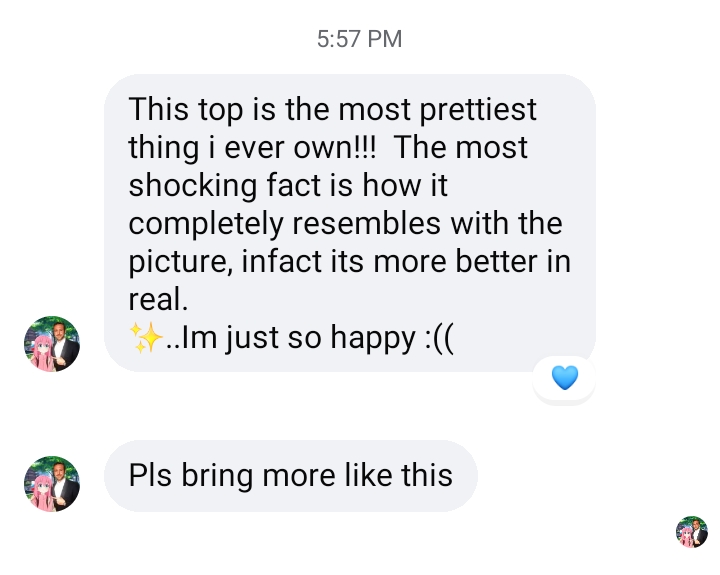
Task: Click the sparkles emoji in the message
Action: (x=146, y=339)
